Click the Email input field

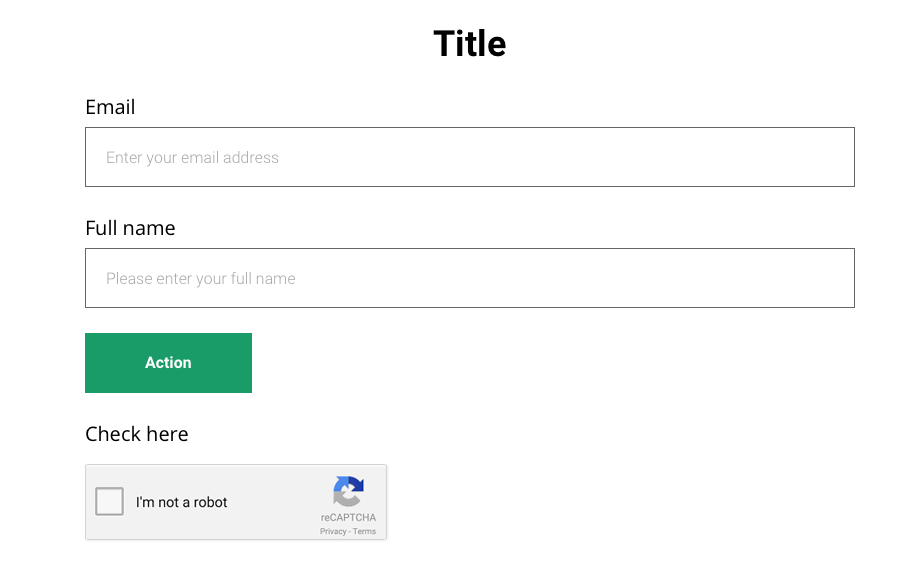click(x=470, y=157)
